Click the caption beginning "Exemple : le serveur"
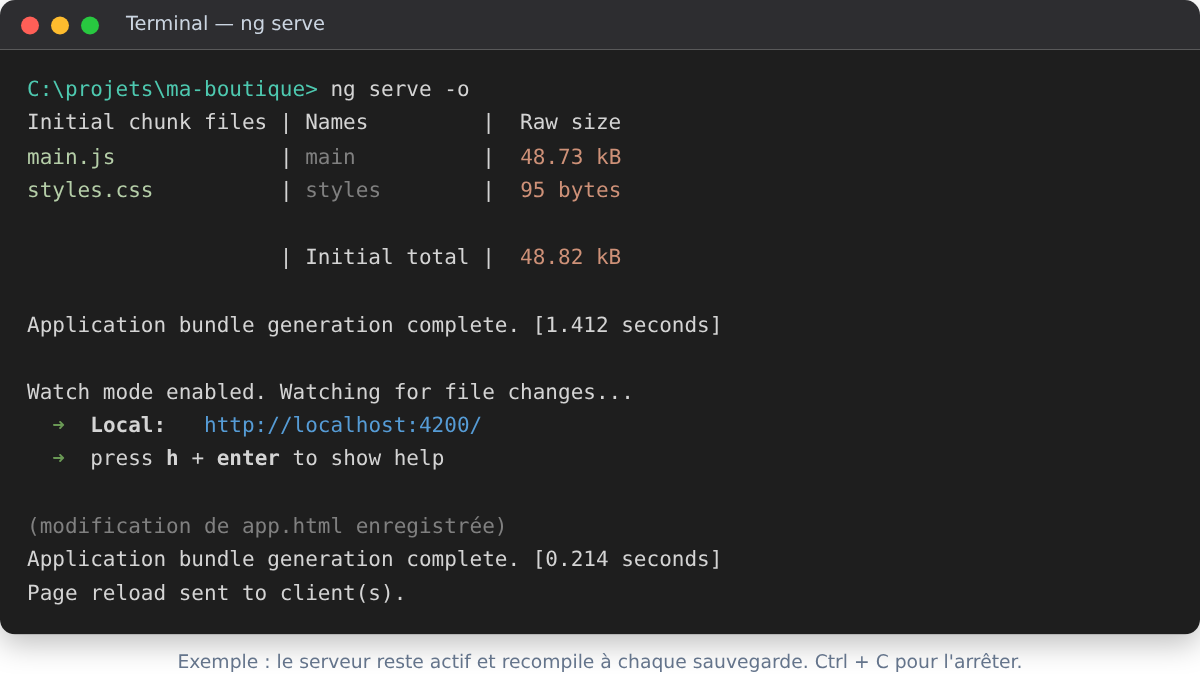Viewport: 1200px width, 674px height. point(600,661)
